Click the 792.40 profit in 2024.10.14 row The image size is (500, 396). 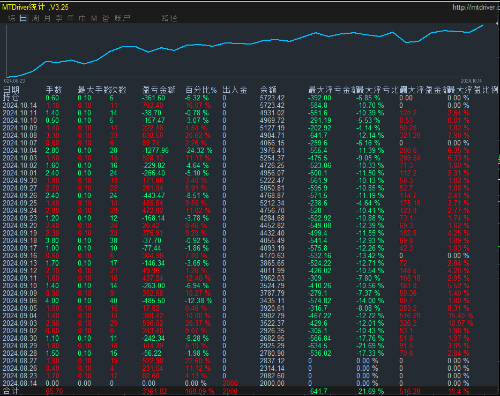coord(153,105)
